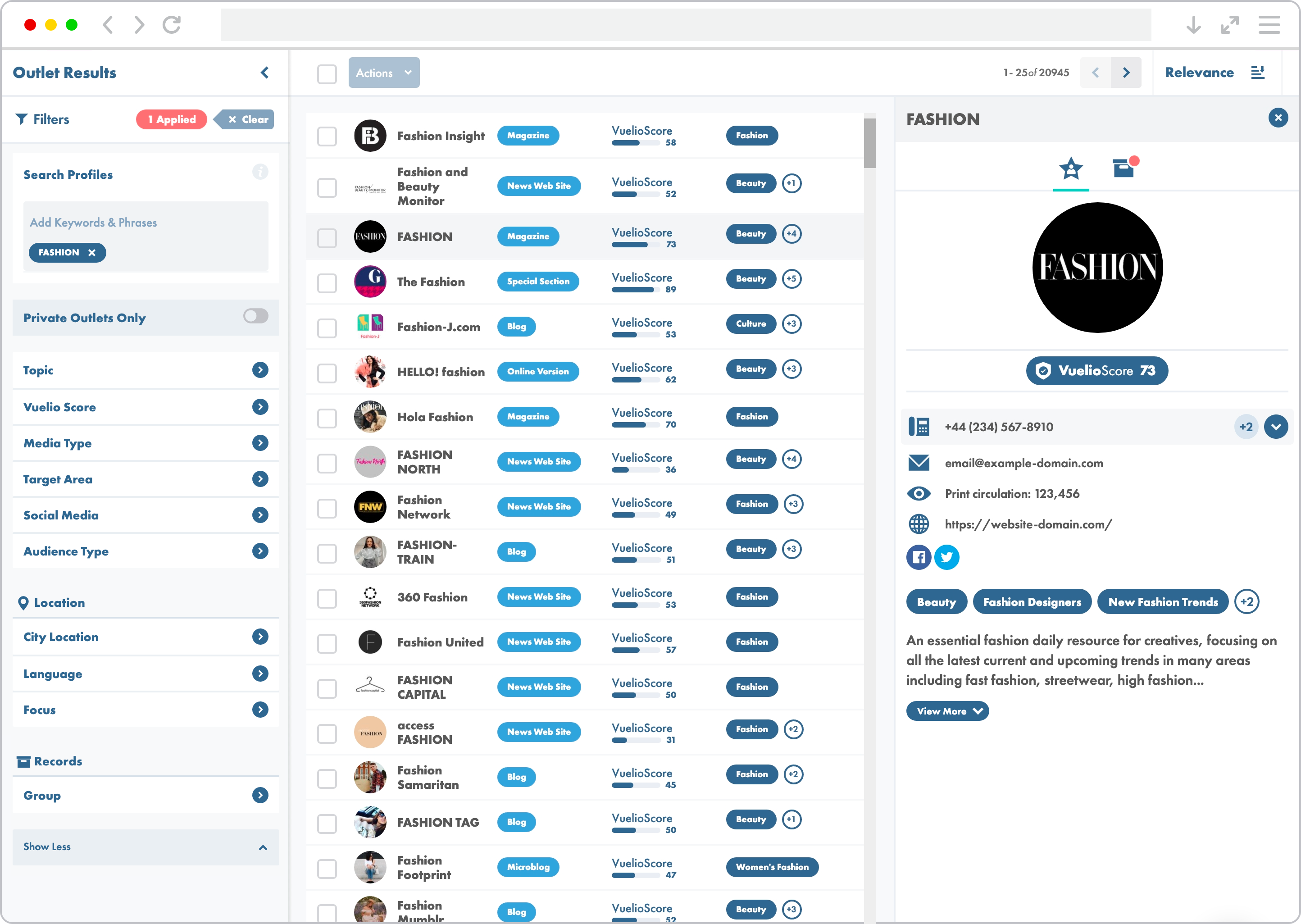Check the checkbox next to FASHION magazine
The height and width of the screenshot is (924, 1301).
tap(327, 236)
